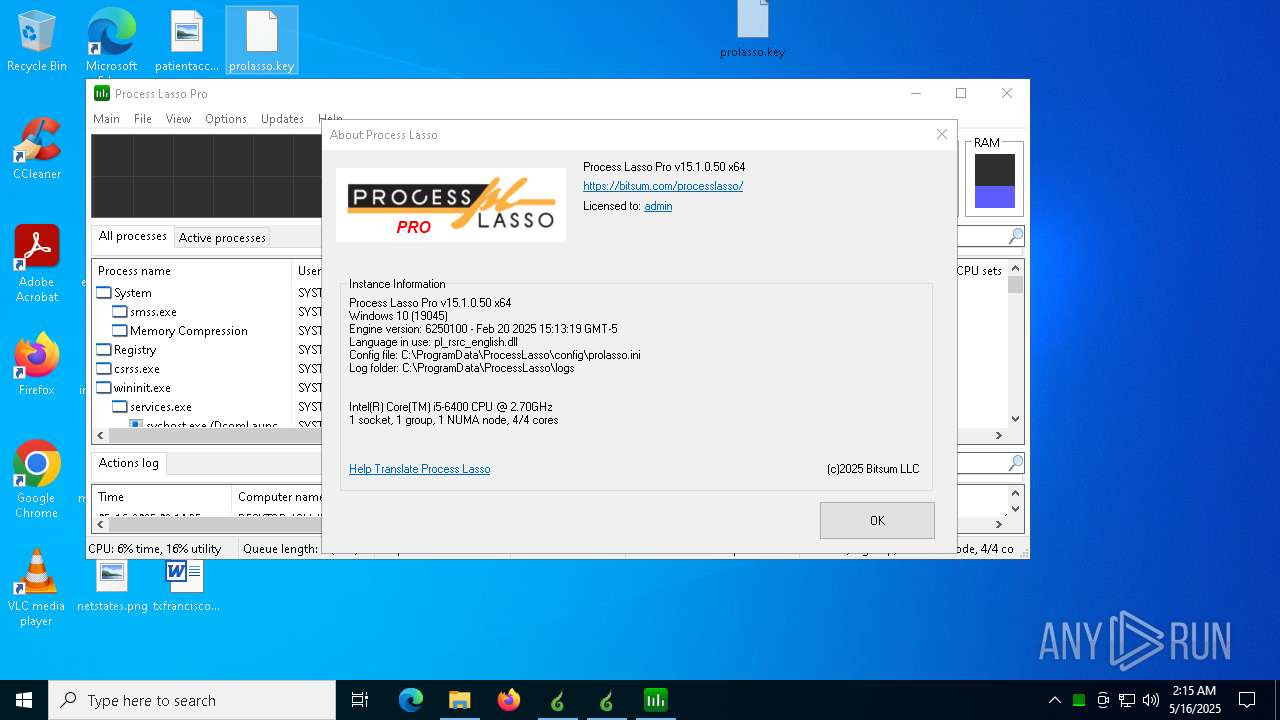Image resolution: width=1280 pixels, height=720 pixels.
Task: Launch Firefox from the desktop shortcut
Action: pos(36,365)
